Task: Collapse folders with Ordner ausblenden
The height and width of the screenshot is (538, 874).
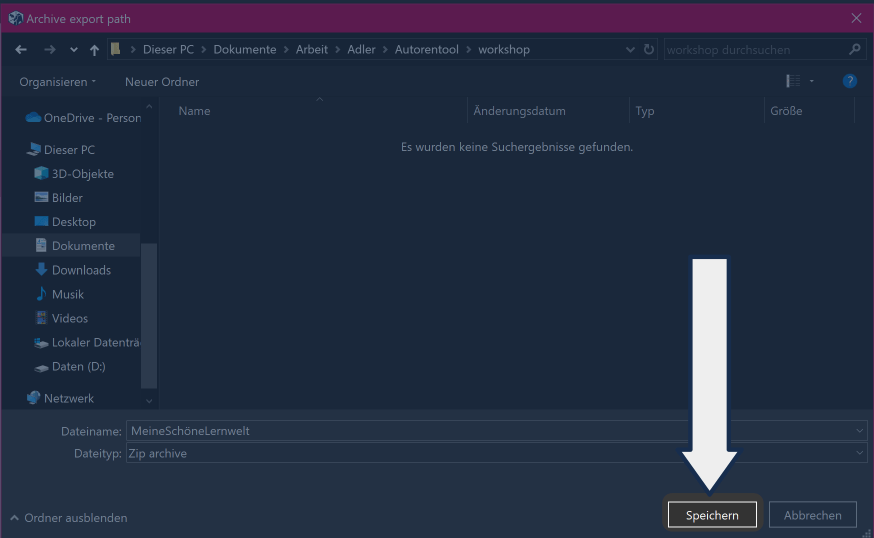Action: point(69,518)
